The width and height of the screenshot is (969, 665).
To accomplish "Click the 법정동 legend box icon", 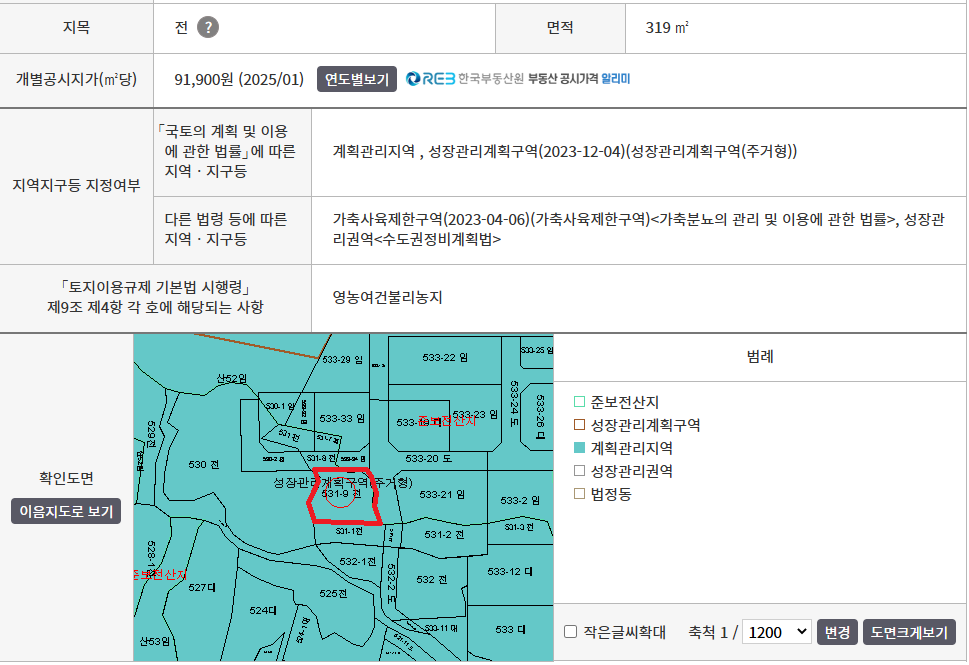I will point(579,494).
